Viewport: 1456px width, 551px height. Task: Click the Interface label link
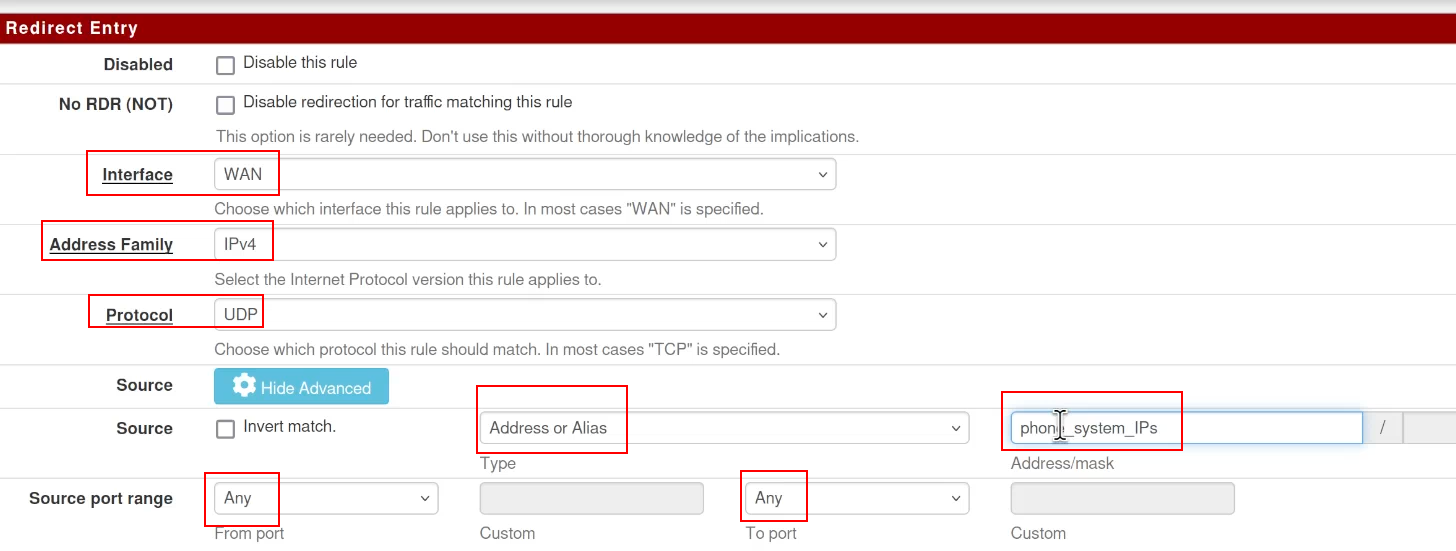(x=138, y=175)
